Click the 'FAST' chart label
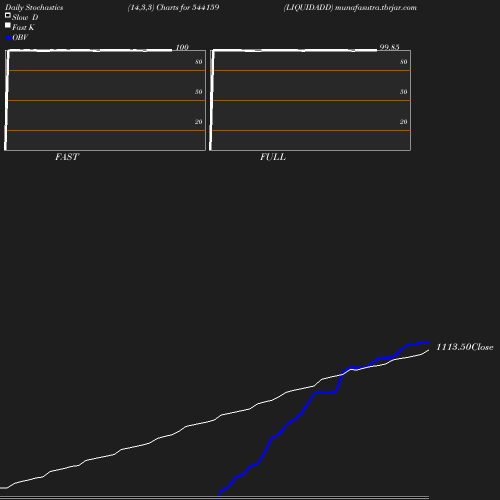 click(x=67, y=157)
